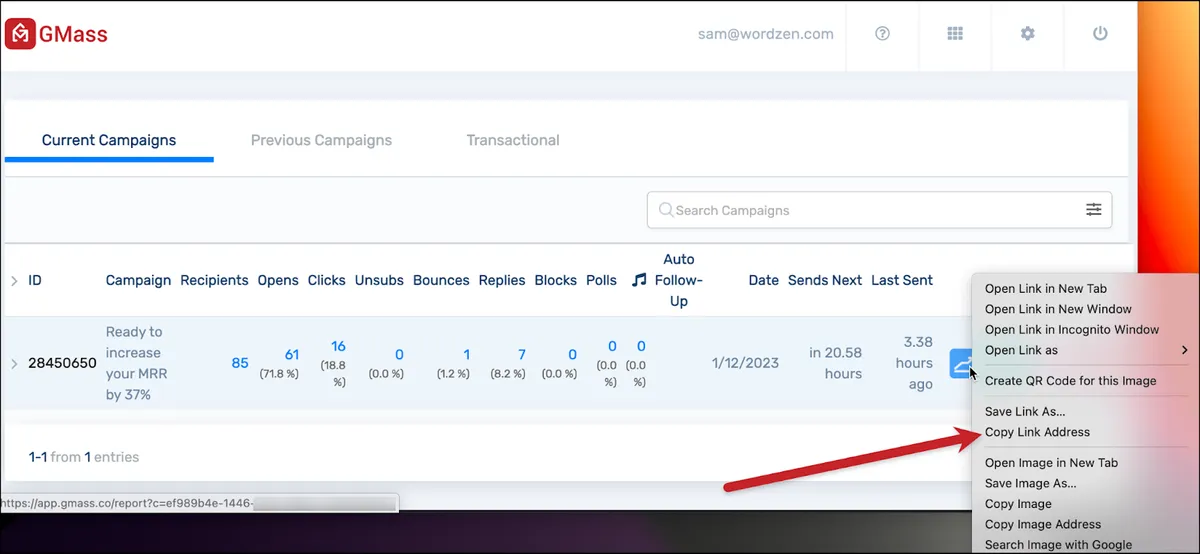
Task: Click 'in 20.58 hours' cell
Action: (x=836, y=363)
